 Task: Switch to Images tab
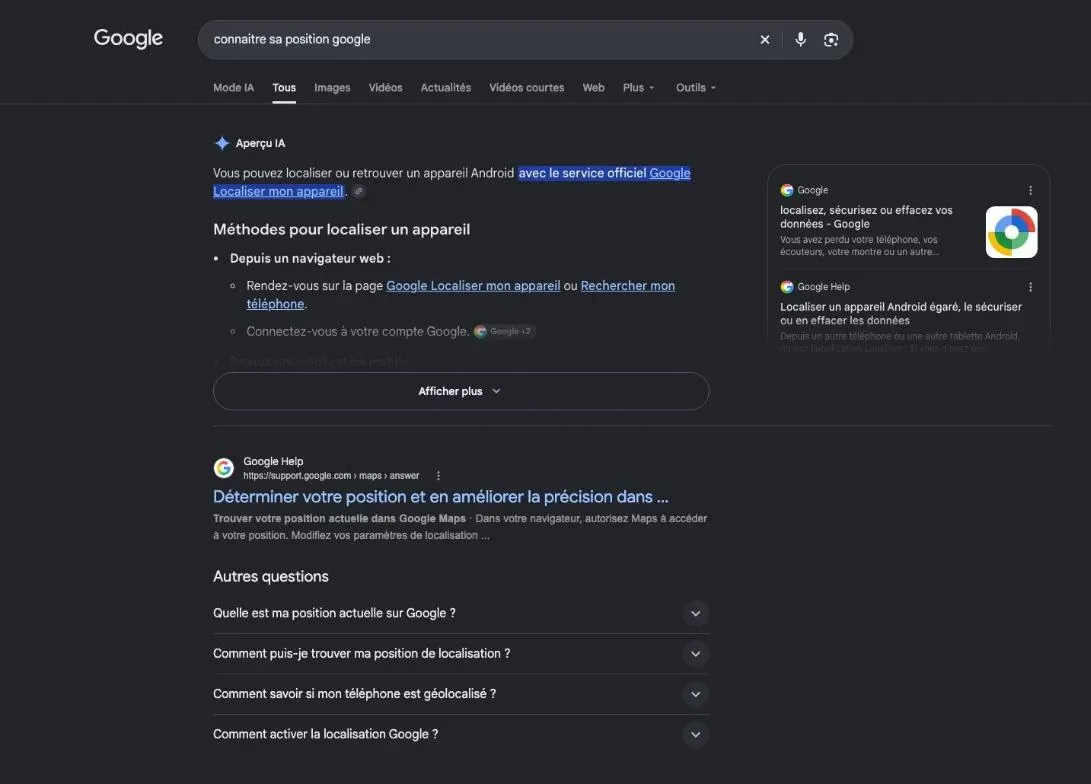[332, 88]
